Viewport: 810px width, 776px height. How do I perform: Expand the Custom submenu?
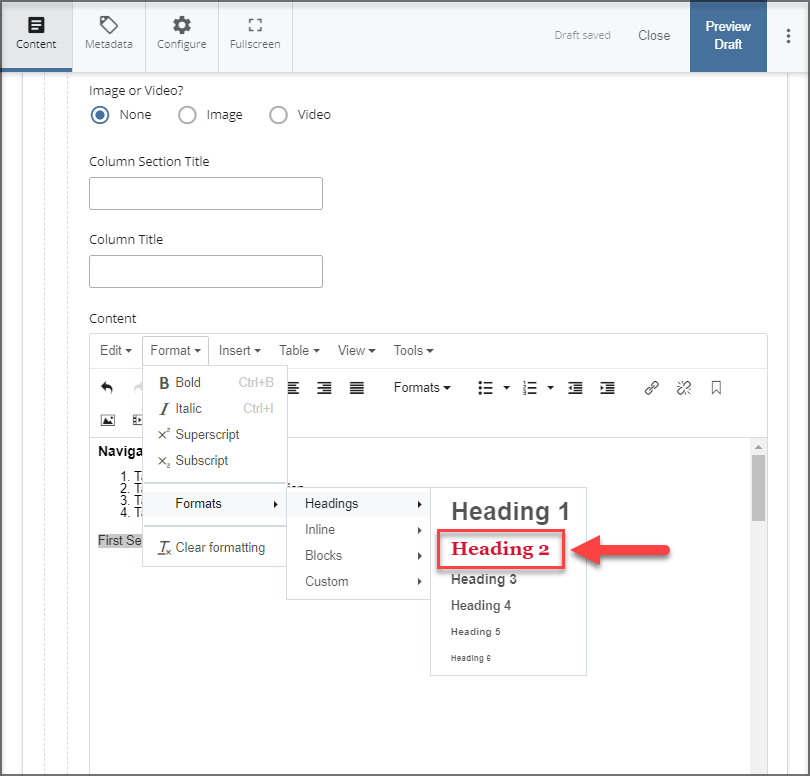tap(359, 581)
